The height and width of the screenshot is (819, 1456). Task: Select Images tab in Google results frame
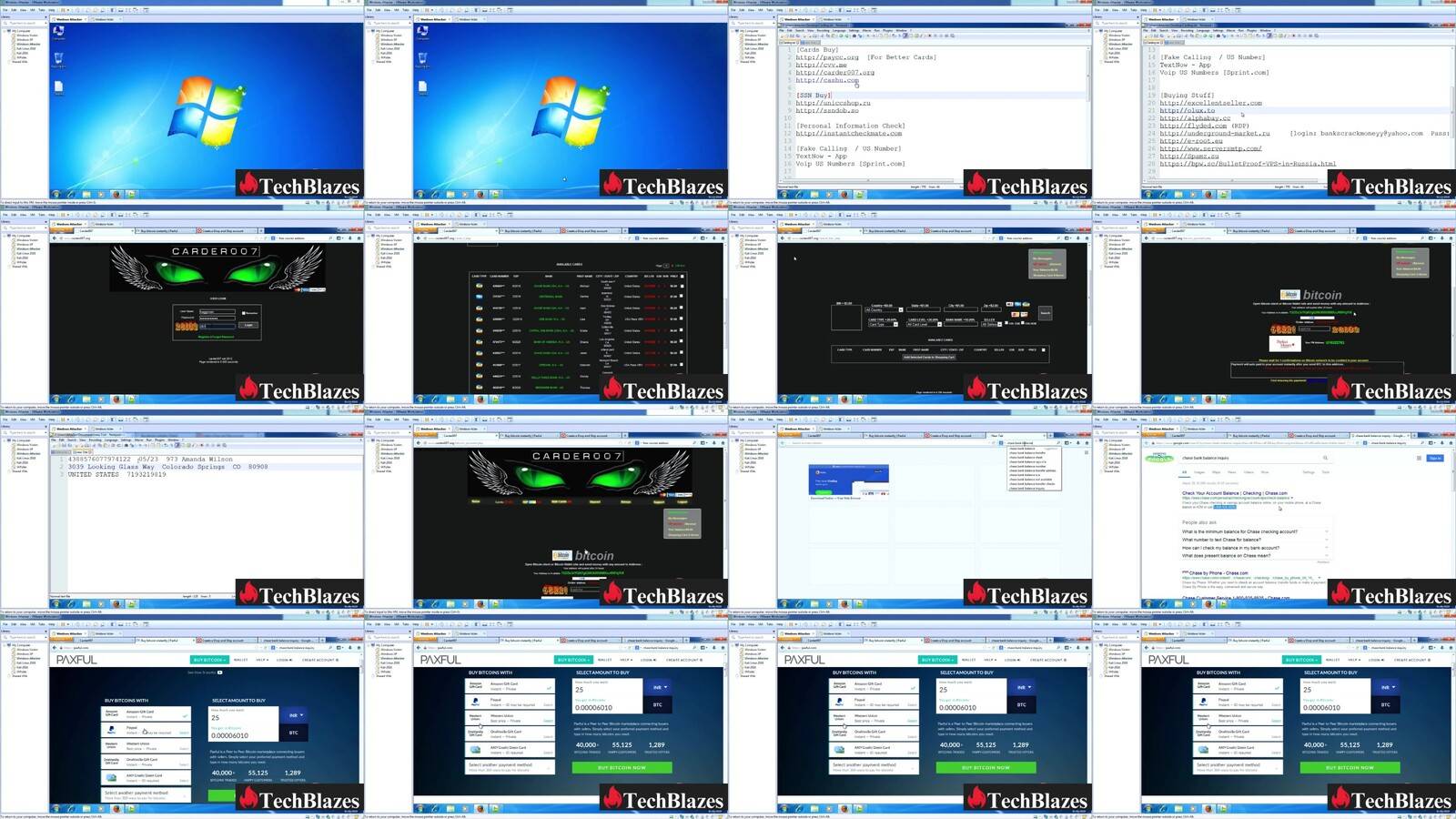(1199, 472)
